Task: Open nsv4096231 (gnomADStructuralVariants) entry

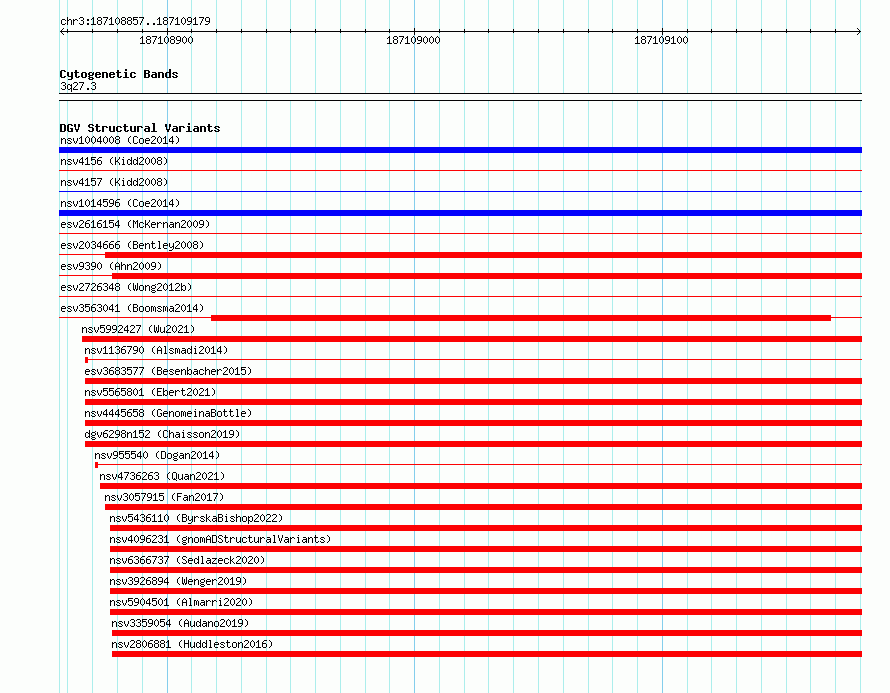Action: 220,539
